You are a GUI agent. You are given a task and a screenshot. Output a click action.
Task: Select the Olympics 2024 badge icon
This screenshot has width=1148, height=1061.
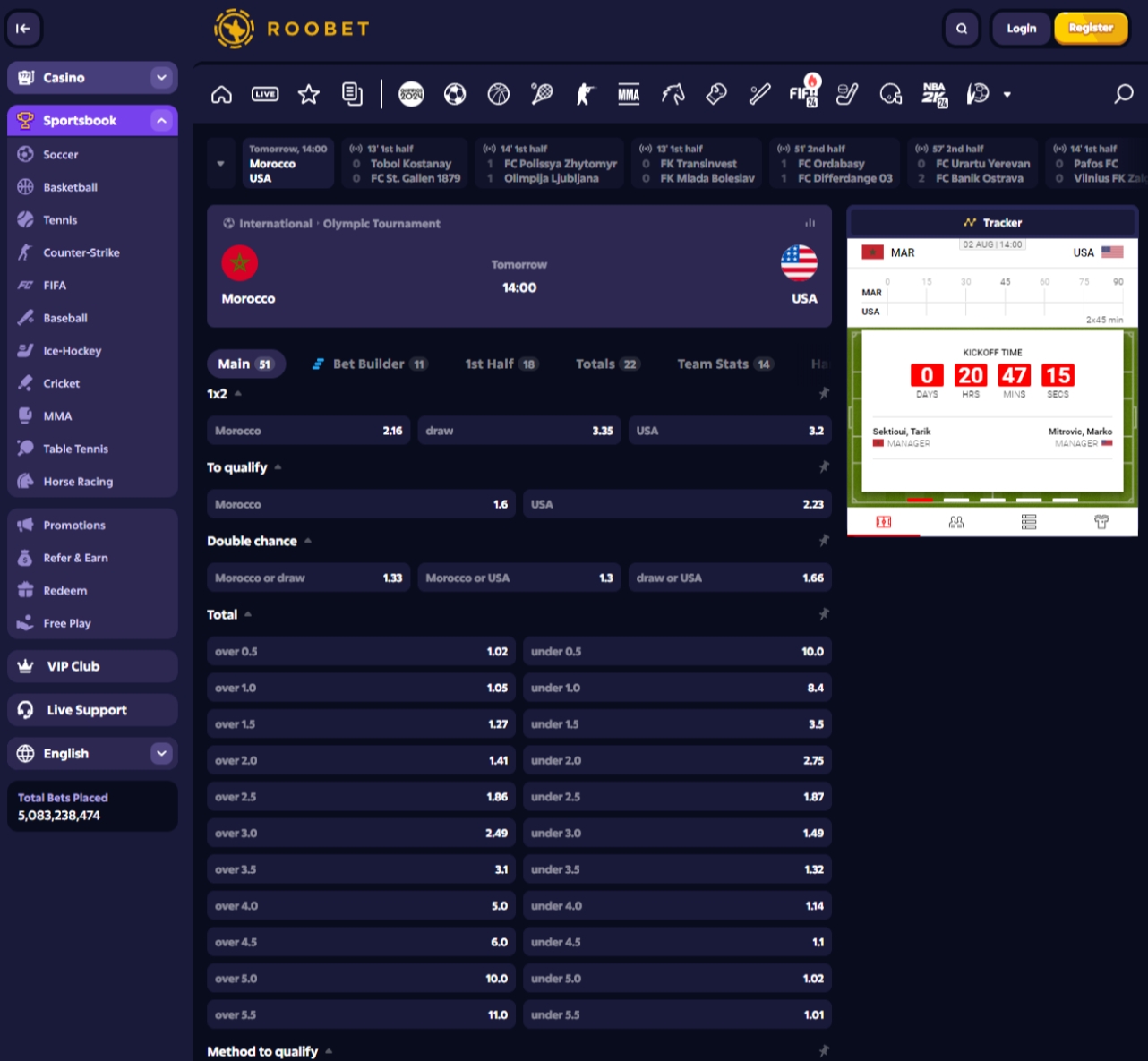pos(411,94)
